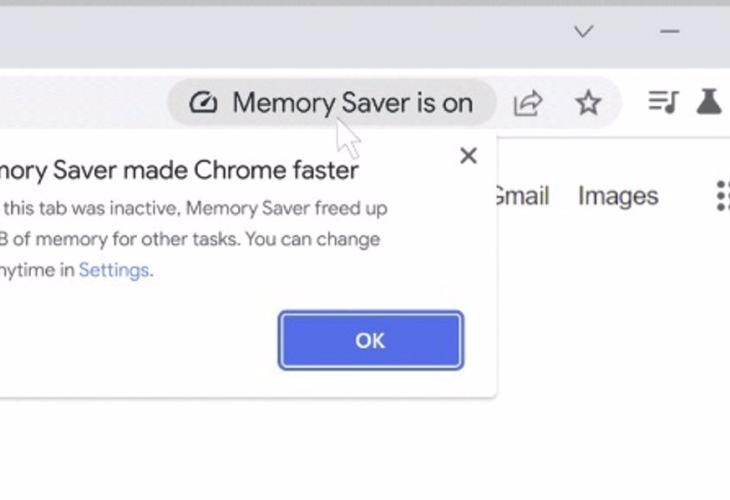Share this page via share icon

[527, 103]
